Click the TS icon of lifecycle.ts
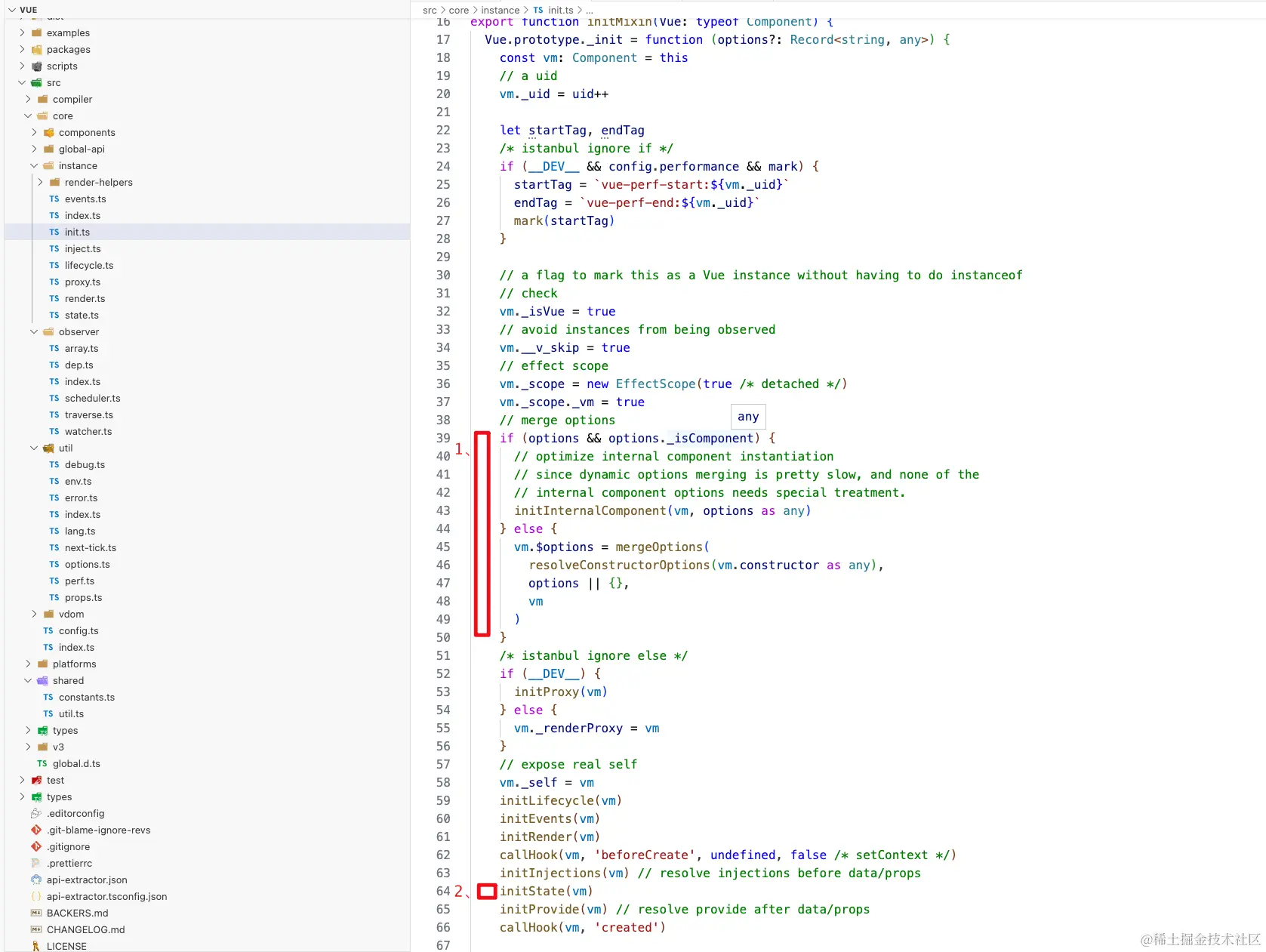The height and width of the screenshot is (952, 1266). click(54, 265)
